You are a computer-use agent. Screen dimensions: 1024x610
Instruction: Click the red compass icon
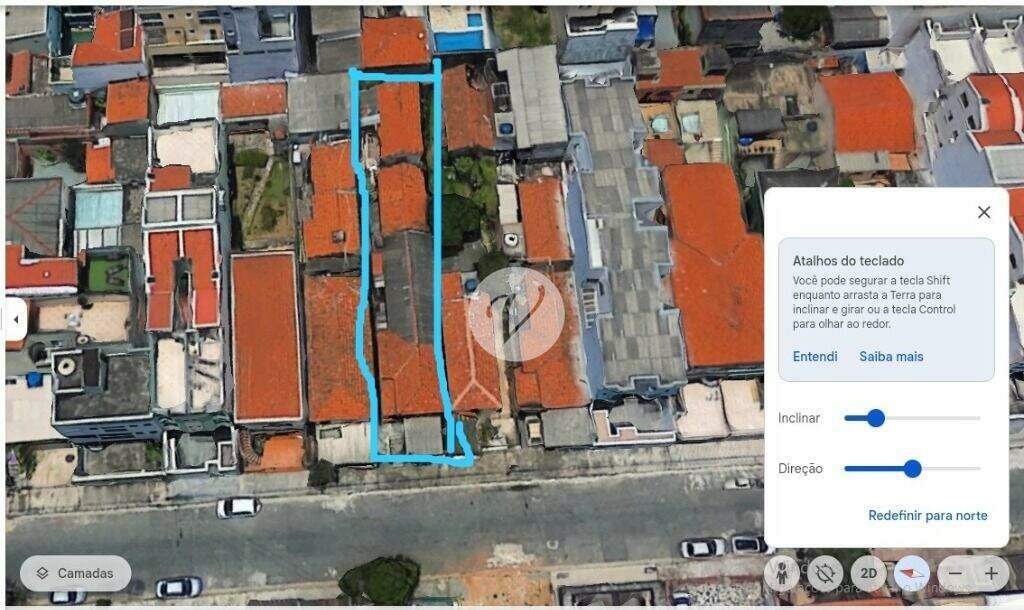click(x=912, y=573)
